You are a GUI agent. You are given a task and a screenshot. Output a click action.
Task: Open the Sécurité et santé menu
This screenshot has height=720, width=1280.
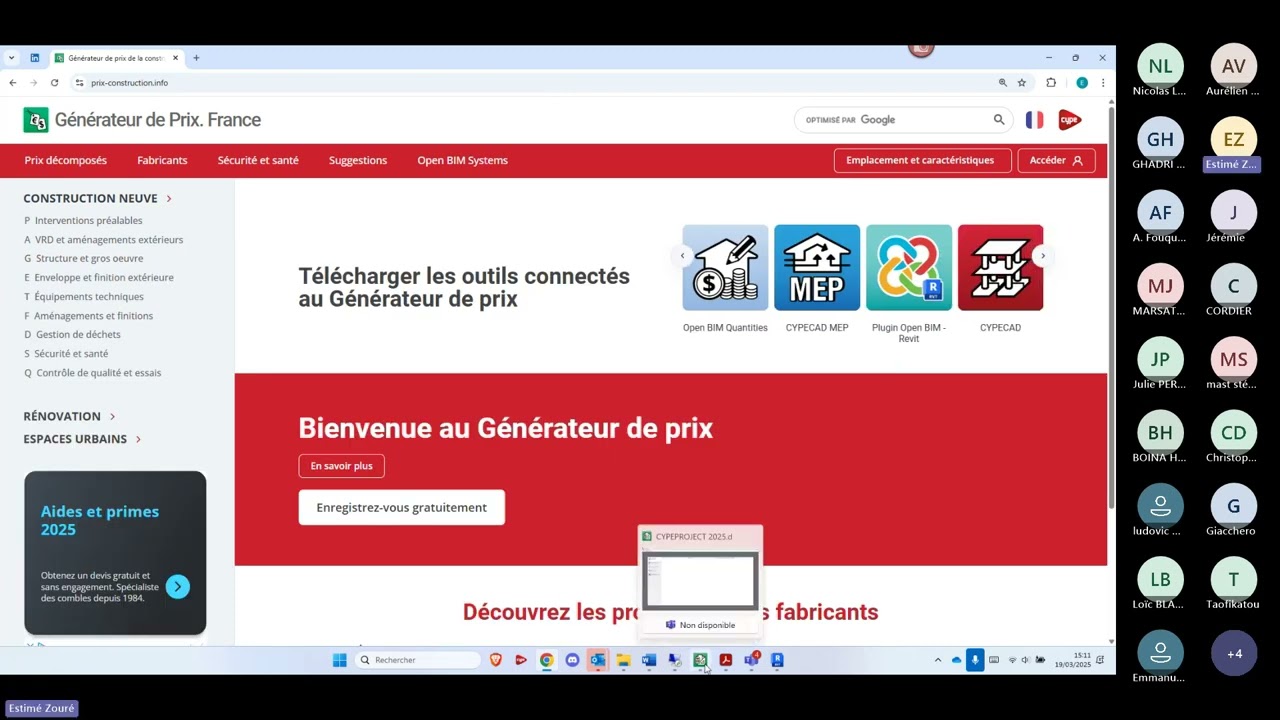258,160
